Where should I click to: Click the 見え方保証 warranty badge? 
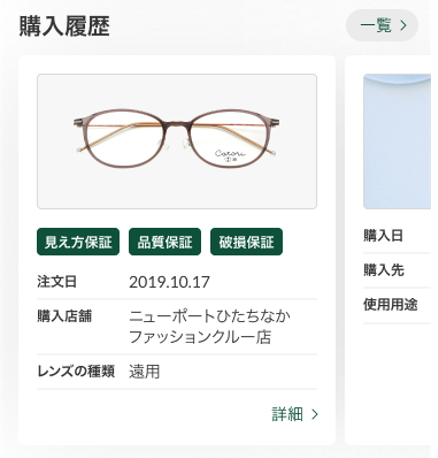pos(78,242)
